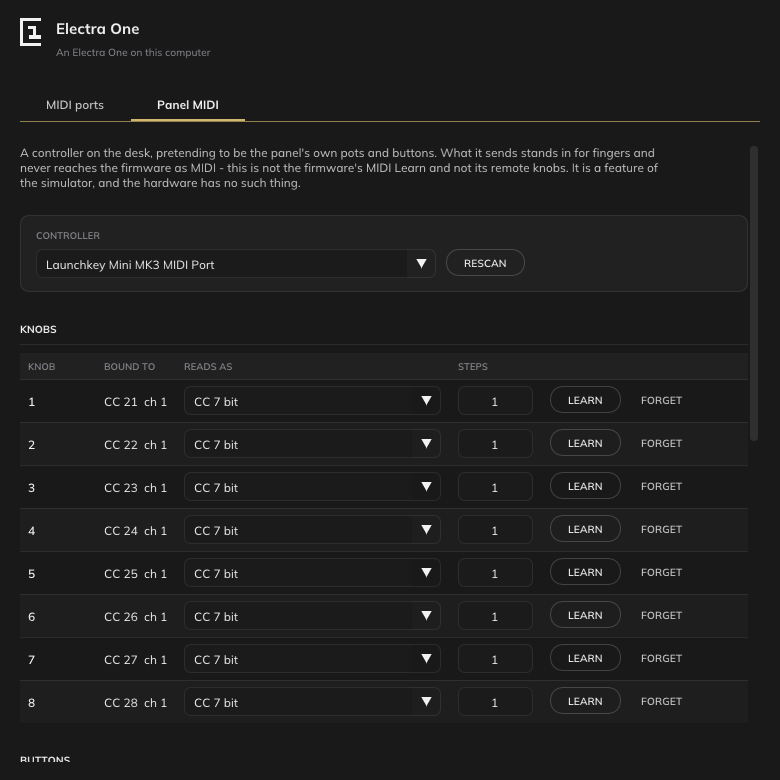Click the 'READS AS' column header
Screen dimensions: 780x780
(208, 367)
